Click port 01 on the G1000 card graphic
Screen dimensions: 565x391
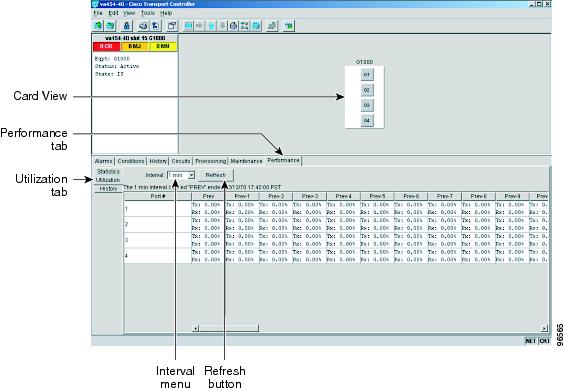[x=367, y=75]
